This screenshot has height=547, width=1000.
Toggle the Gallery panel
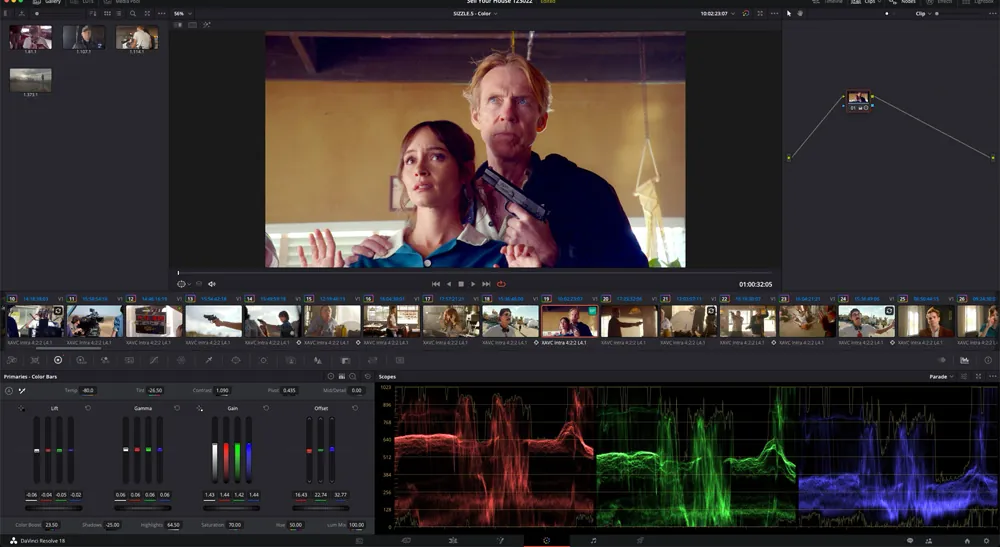tap(47, 2)
